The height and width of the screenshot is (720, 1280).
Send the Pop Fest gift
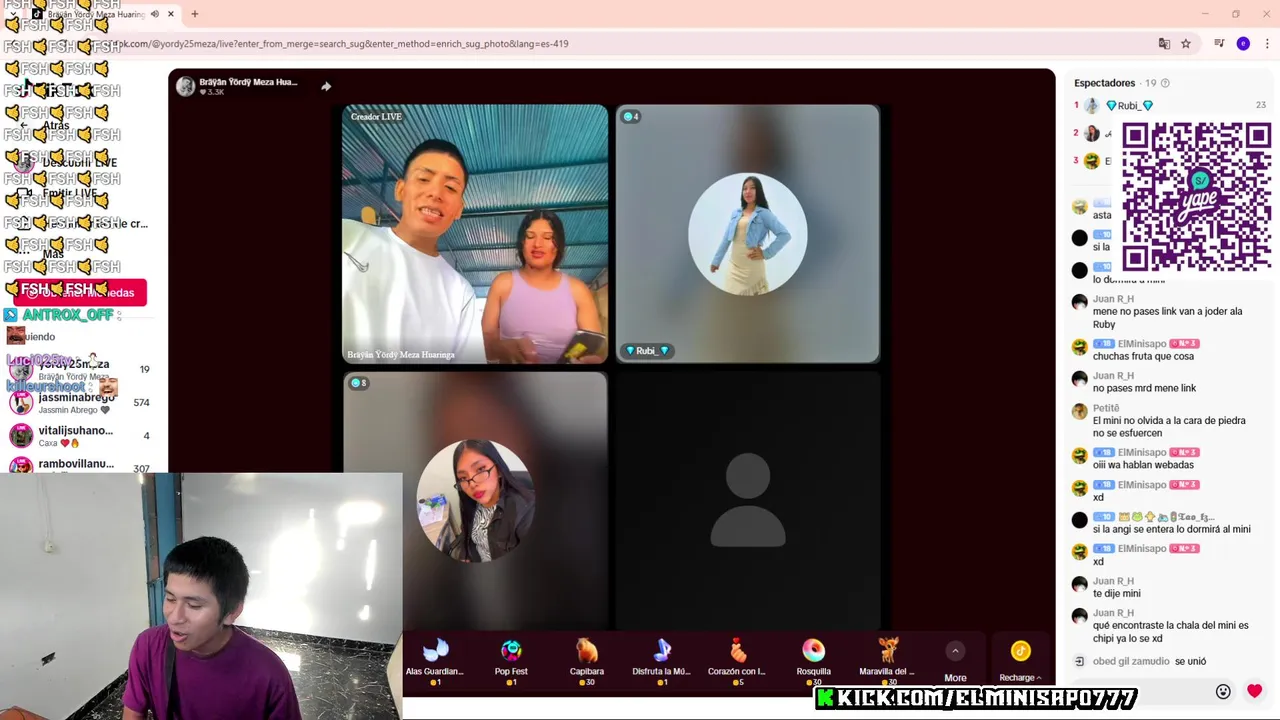click(511, 661)
